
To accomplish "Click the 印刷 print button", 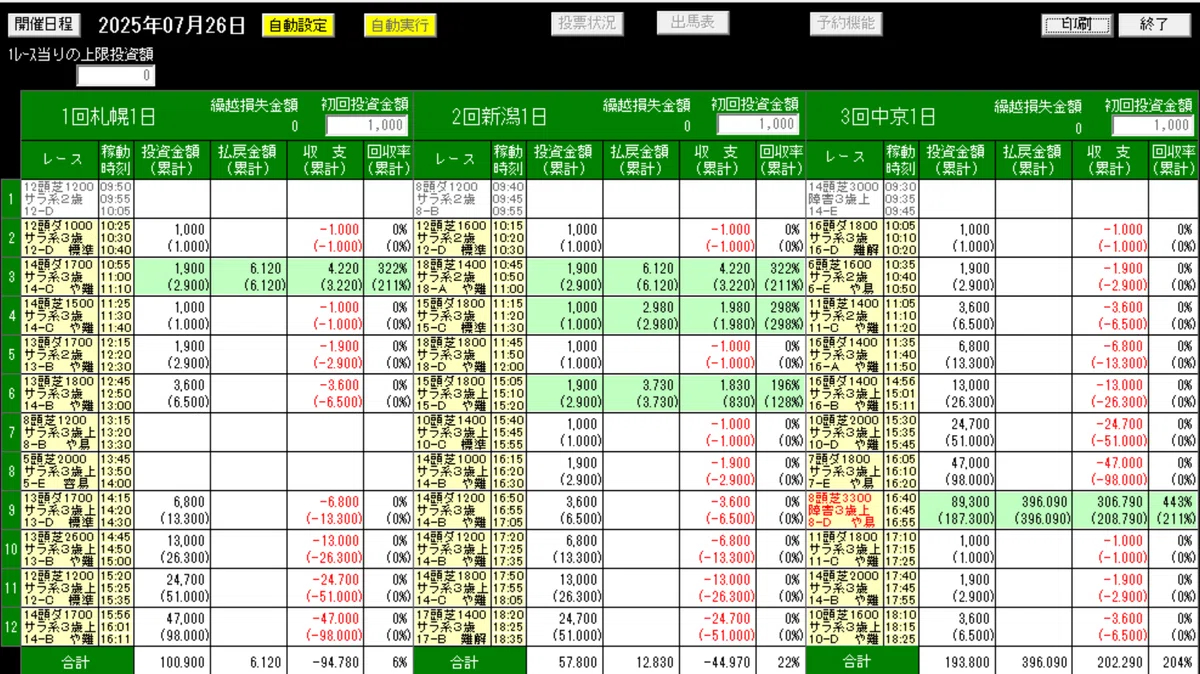I will coord(1076,22).
